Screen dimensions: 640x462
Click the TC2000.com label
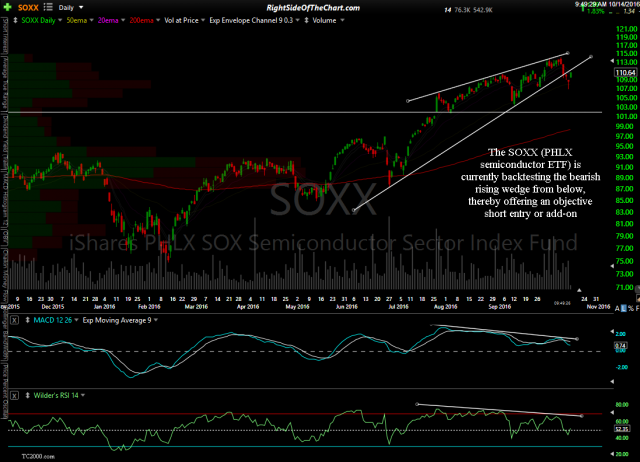pyautogui.click(x=38, y=456)
